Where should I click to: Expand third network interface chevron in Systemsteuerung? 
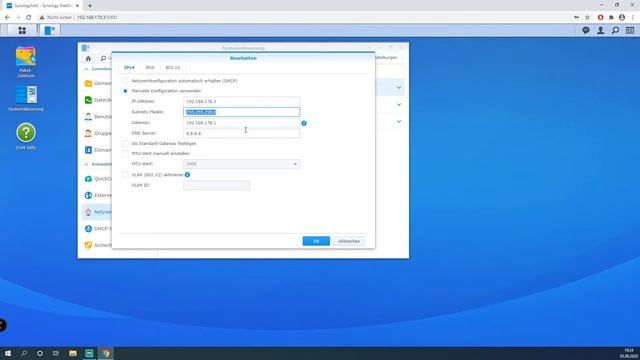point(399,122)
